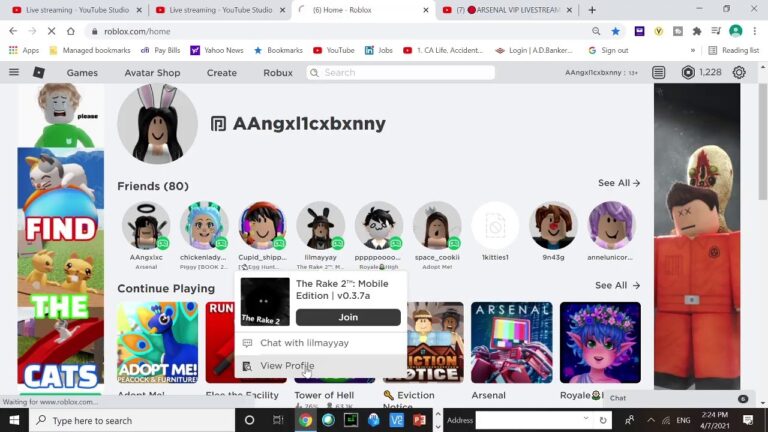Open the Chrome extensions puzzle icon

click(x=697, y=31)
